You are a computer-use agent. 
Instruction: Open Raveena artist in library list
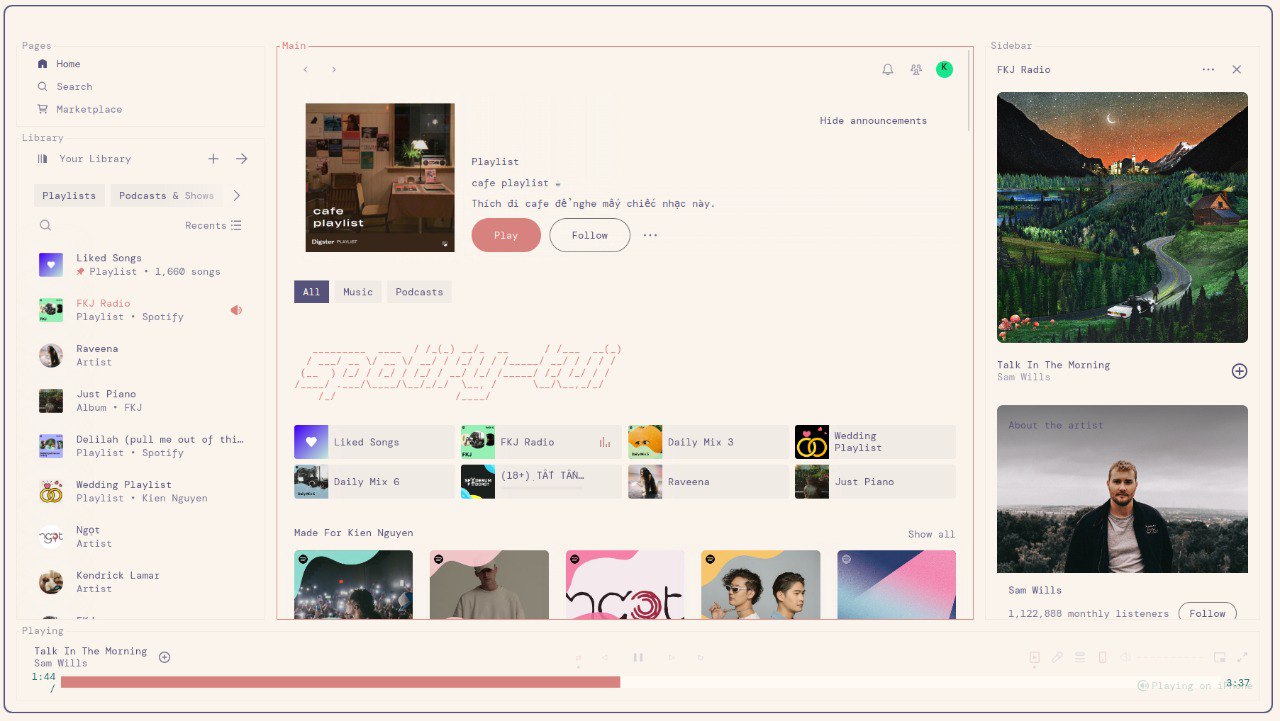pos(143,355)
